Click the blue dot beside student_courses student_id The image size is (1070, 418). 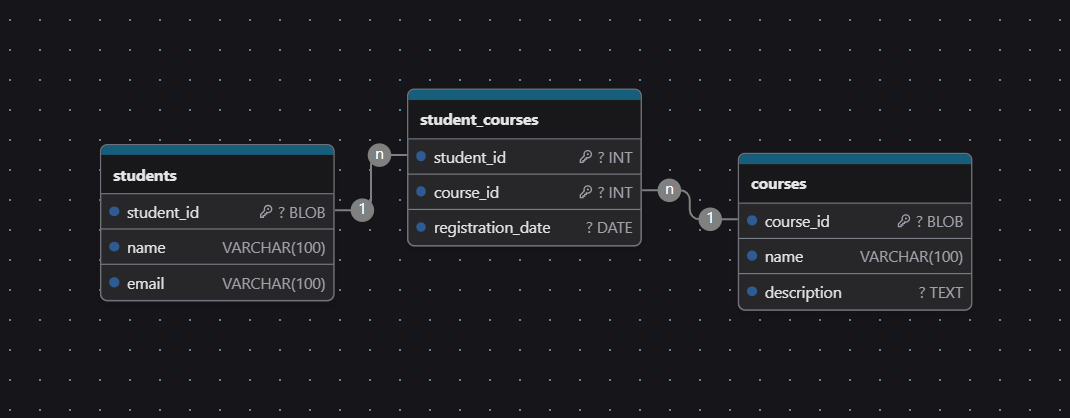pyautogui.click(x=421, y=157)
